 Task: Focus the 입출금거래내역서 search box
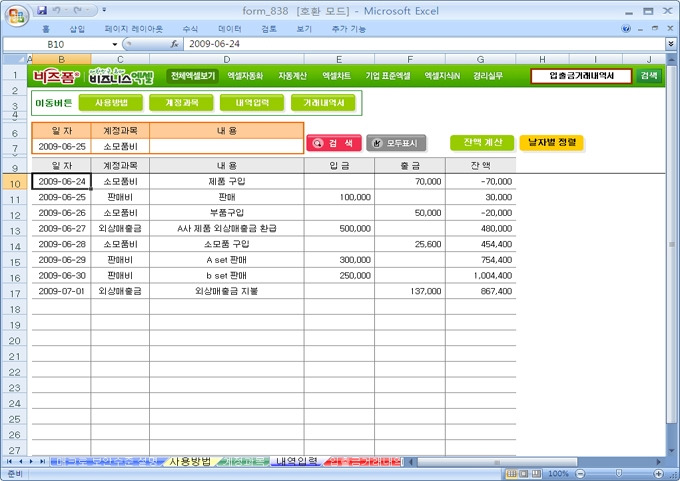coord(581,76)
